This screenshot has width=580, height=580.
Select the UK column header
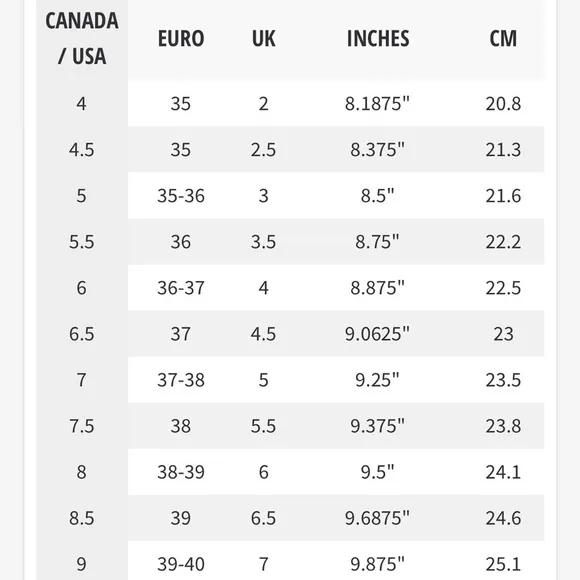(x=263, y=38)
